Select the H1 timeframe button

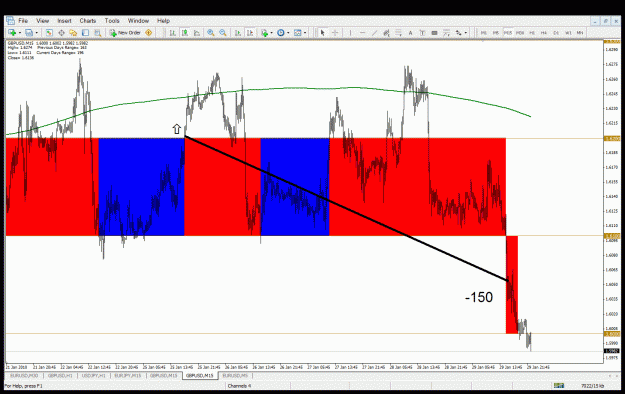pyautogui.click(x=532, y=33)
